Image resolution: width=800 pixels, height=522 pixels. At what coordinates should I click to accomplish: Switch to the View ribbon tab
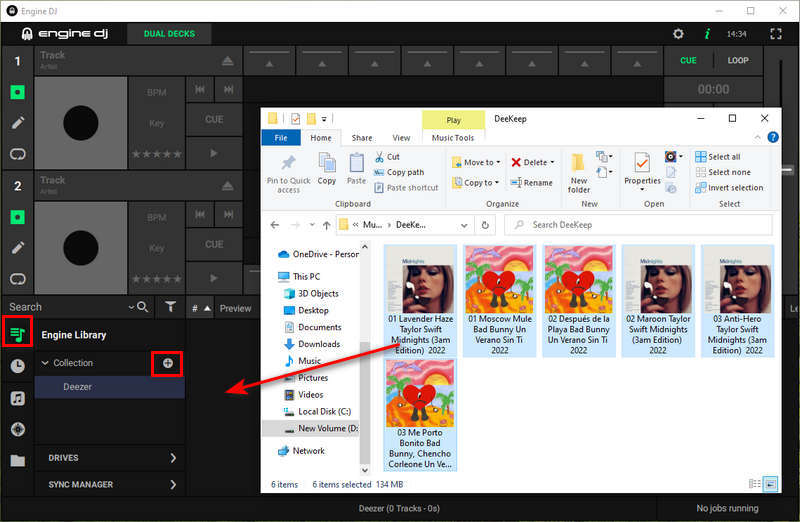pyautogui.click(x=401, y=138)
